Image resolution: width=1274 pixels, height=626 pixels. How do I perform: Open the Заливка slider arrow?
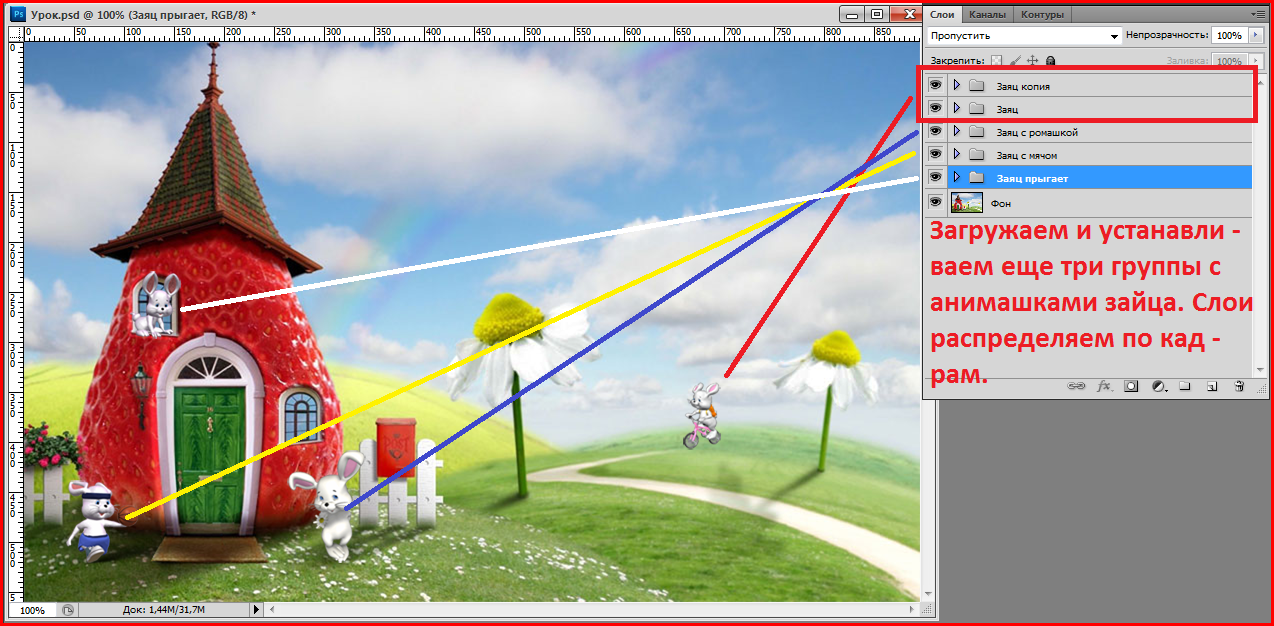(x=1257, y=61)
